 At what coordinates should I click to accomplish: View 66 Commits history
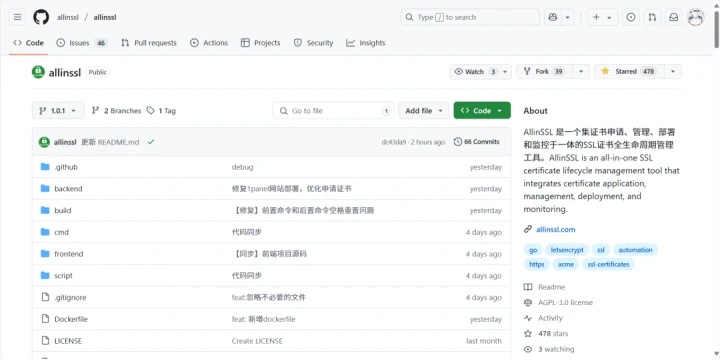(476, 142)
